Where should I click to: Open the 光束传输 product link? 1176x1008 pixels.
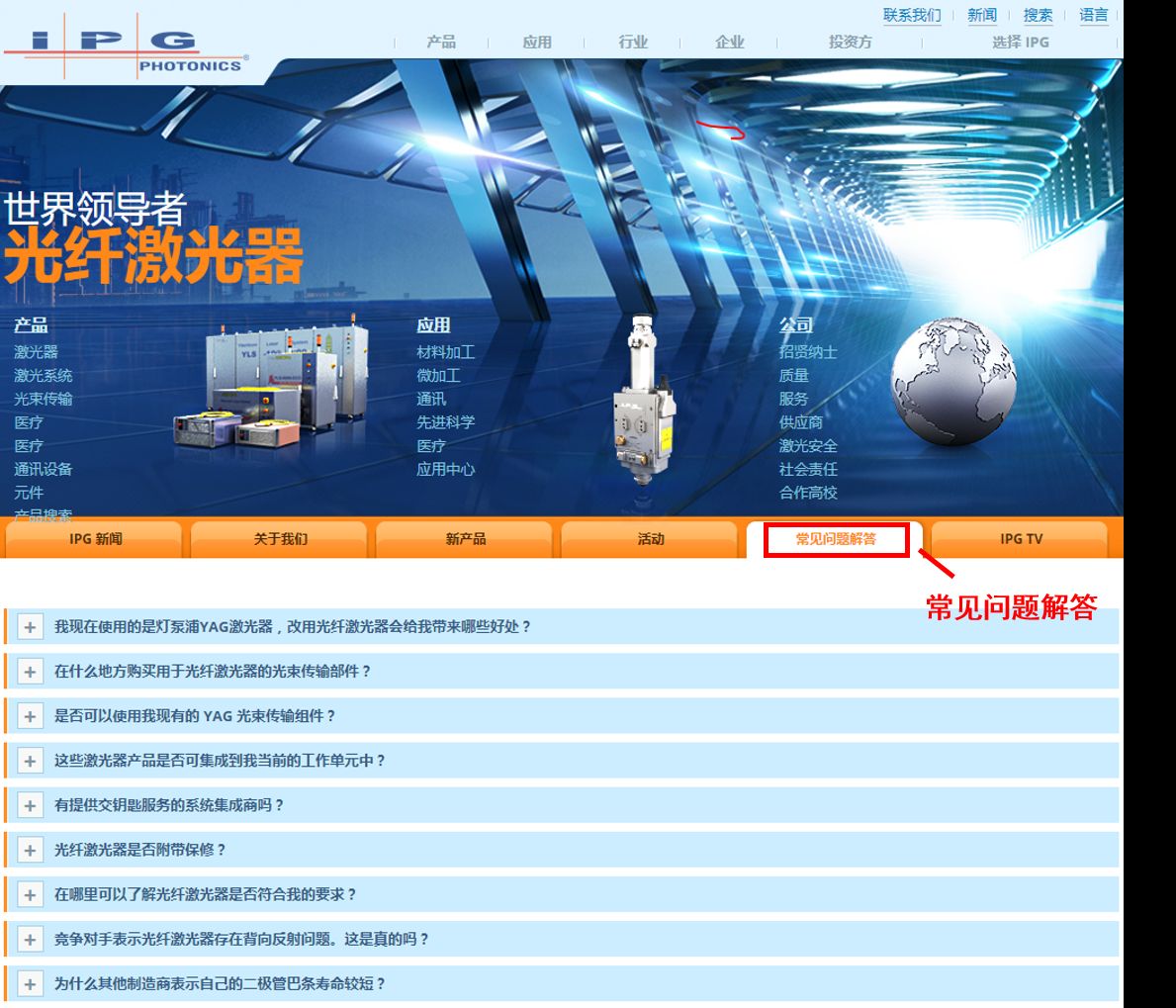(43, 399)
